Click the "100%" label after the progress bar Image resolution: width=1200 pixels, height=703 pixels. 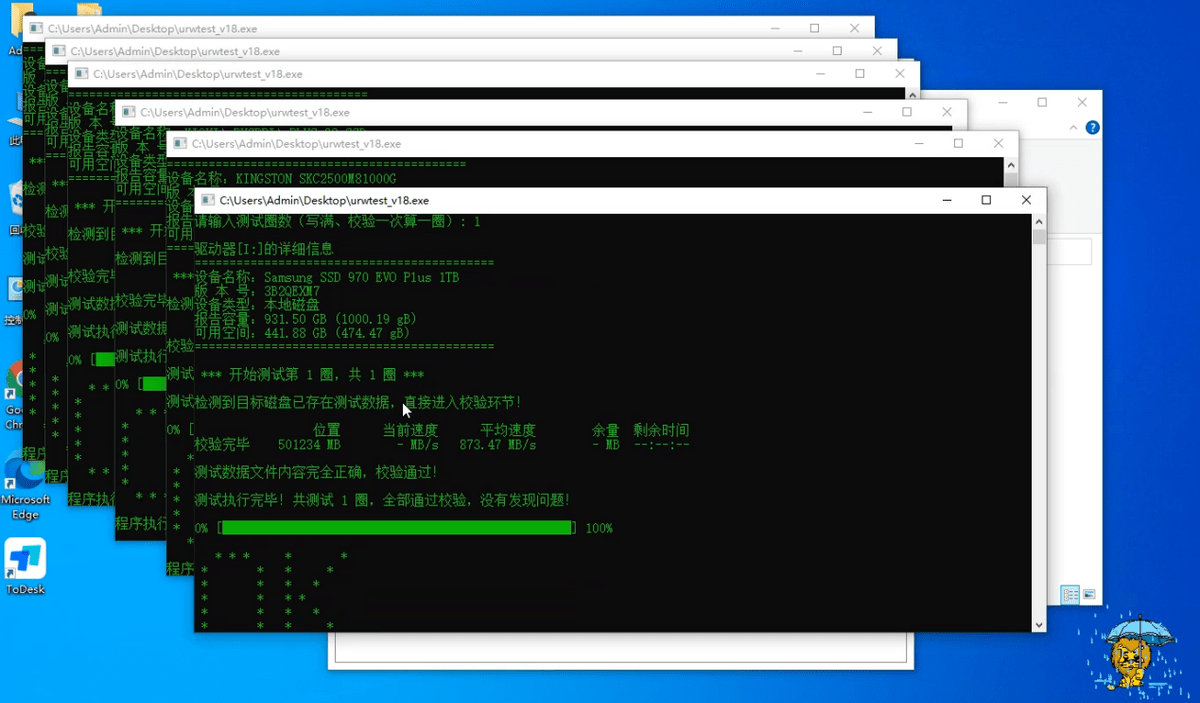[599, 528]
